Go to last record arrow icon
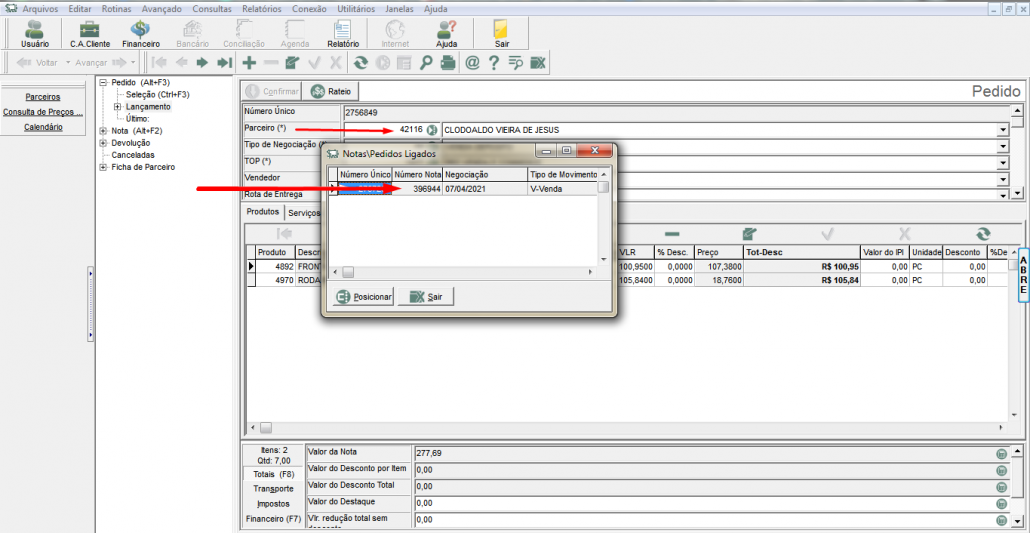 pos(225,63)
